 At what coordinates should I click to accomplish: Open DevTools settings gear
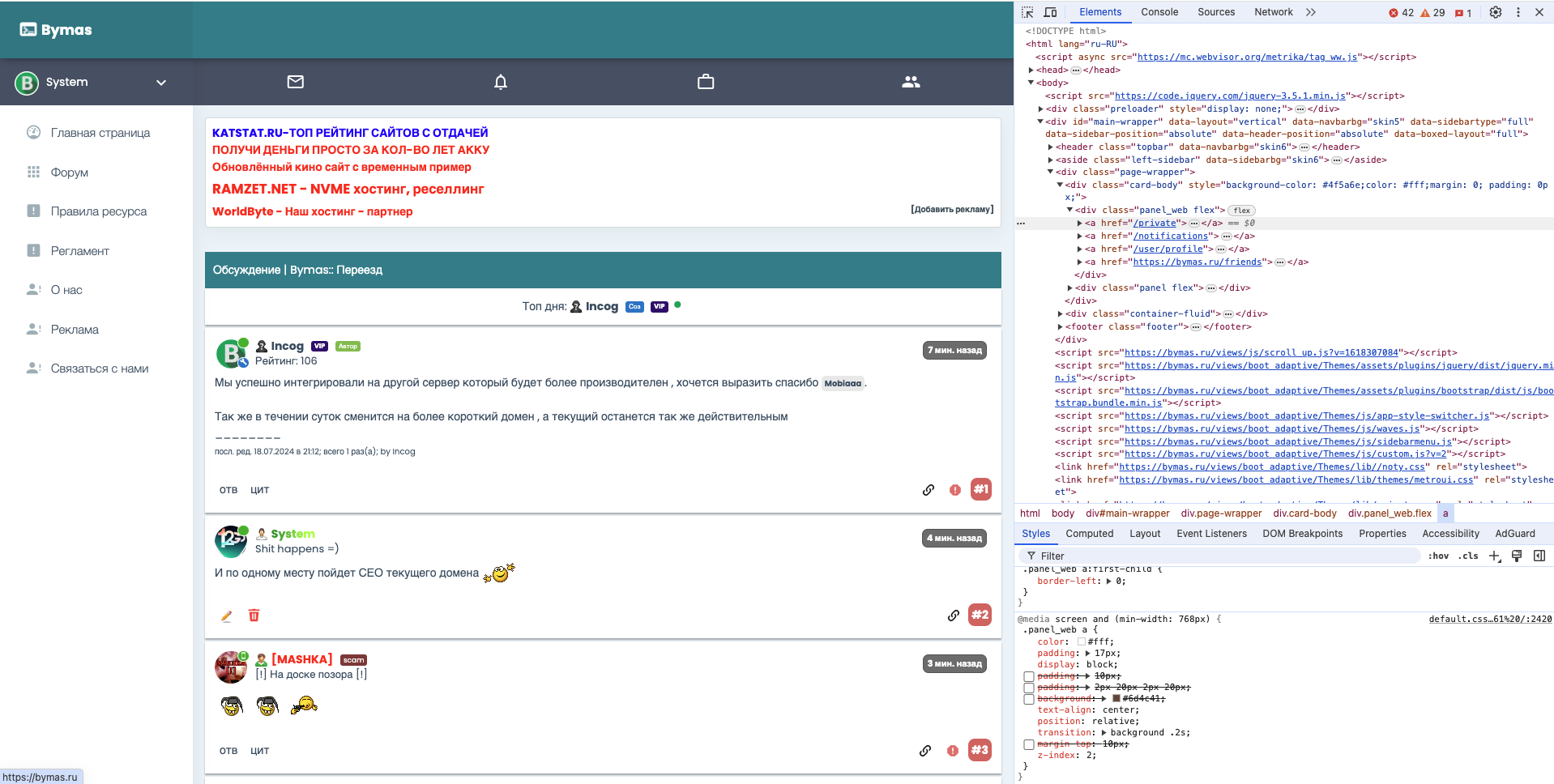(x=1496, y=12)
